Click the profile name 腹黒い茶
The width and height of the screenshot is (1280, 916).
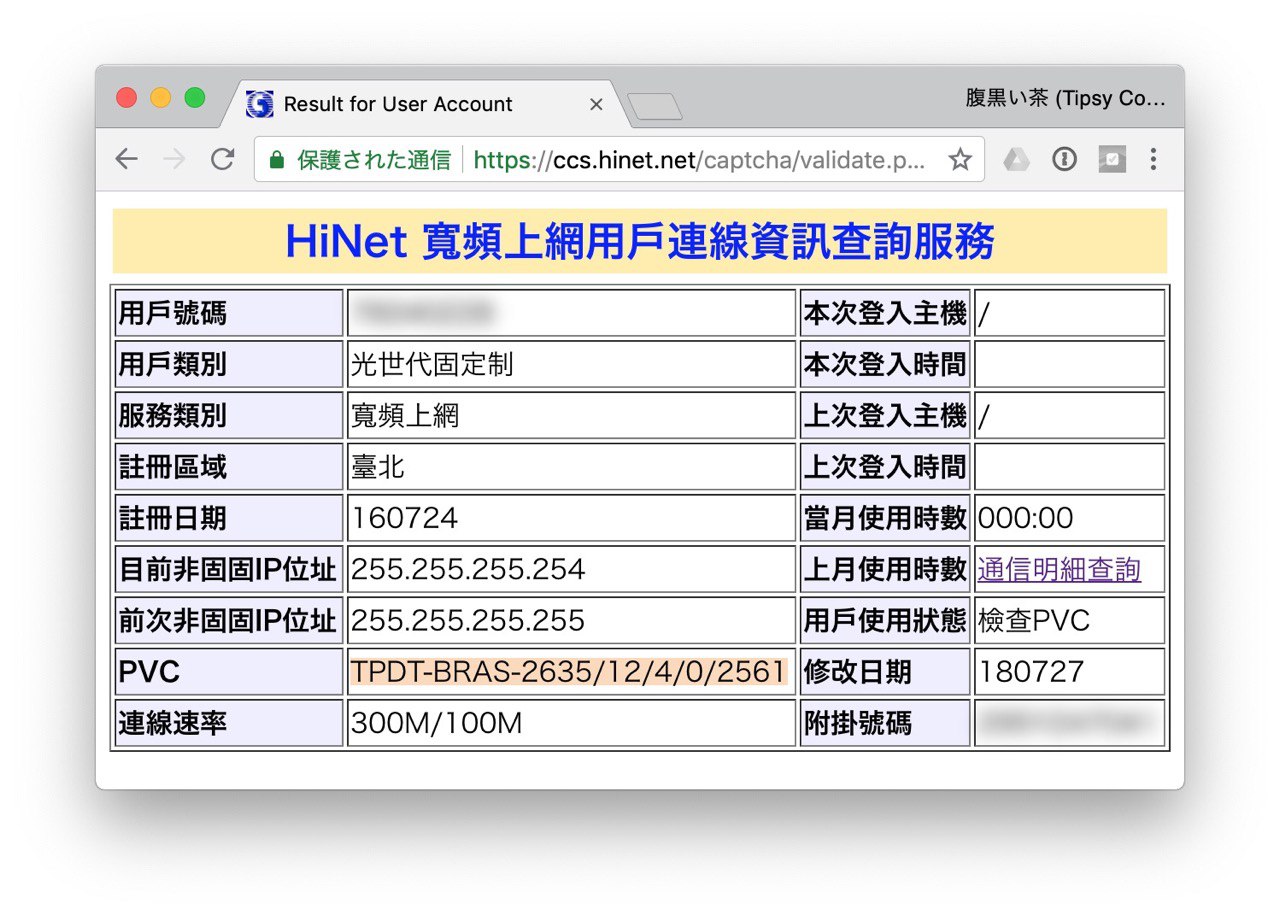[1066, 98]
